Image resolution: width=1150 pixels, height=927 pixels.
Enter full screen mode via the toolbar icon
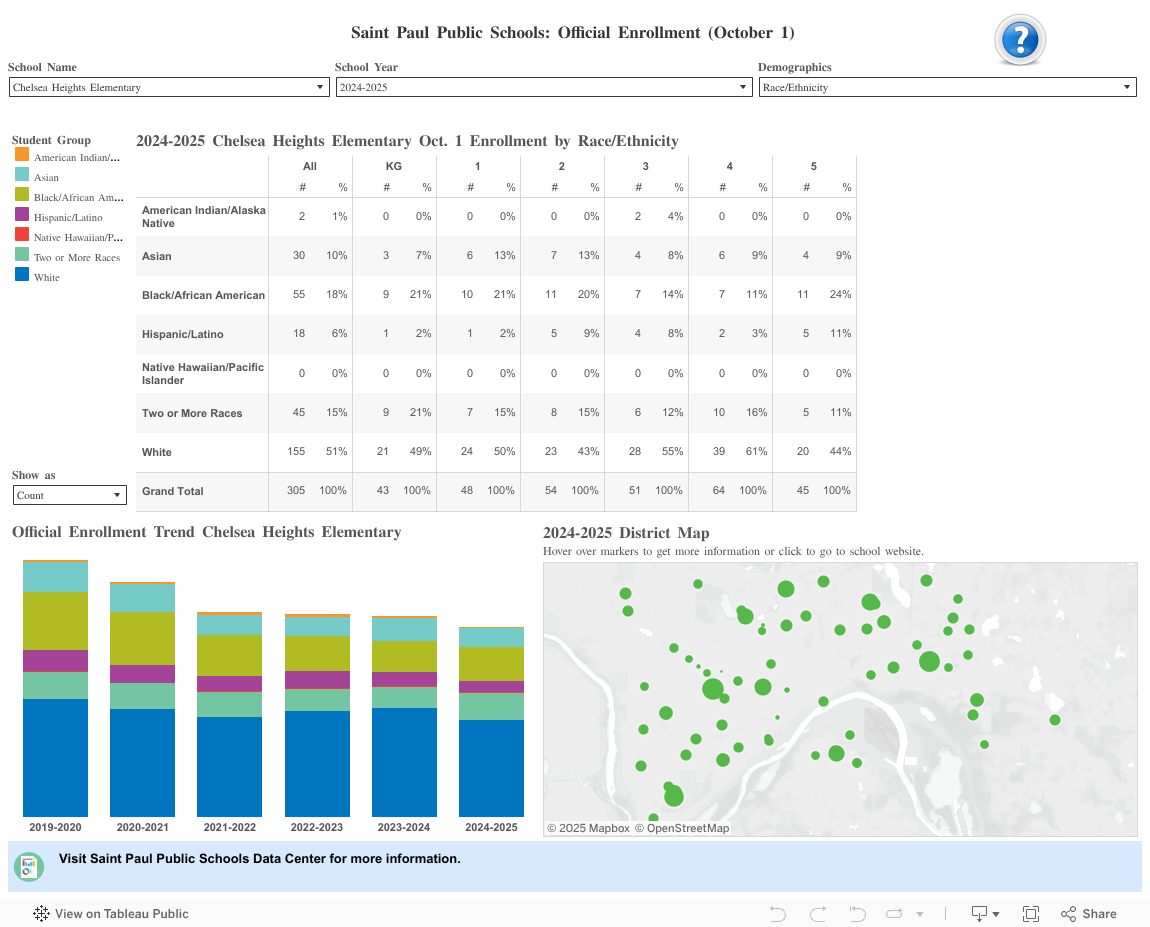(1031, 913)
